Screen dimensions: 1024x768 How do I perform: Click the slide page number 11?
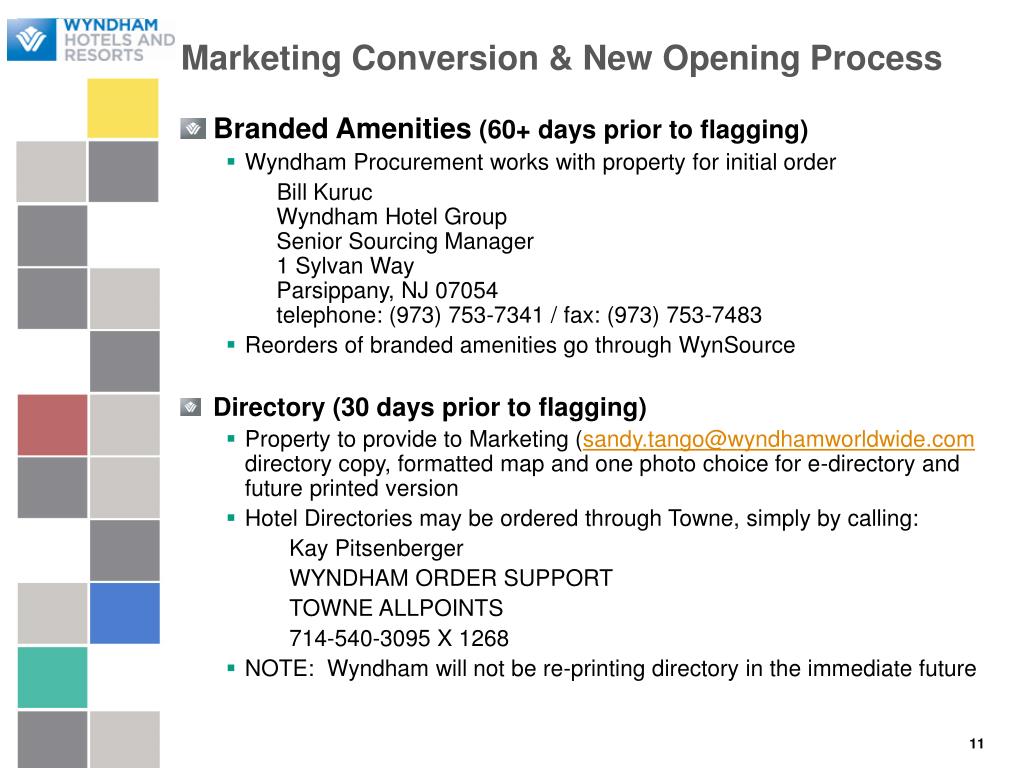click(x=976, y=744)
